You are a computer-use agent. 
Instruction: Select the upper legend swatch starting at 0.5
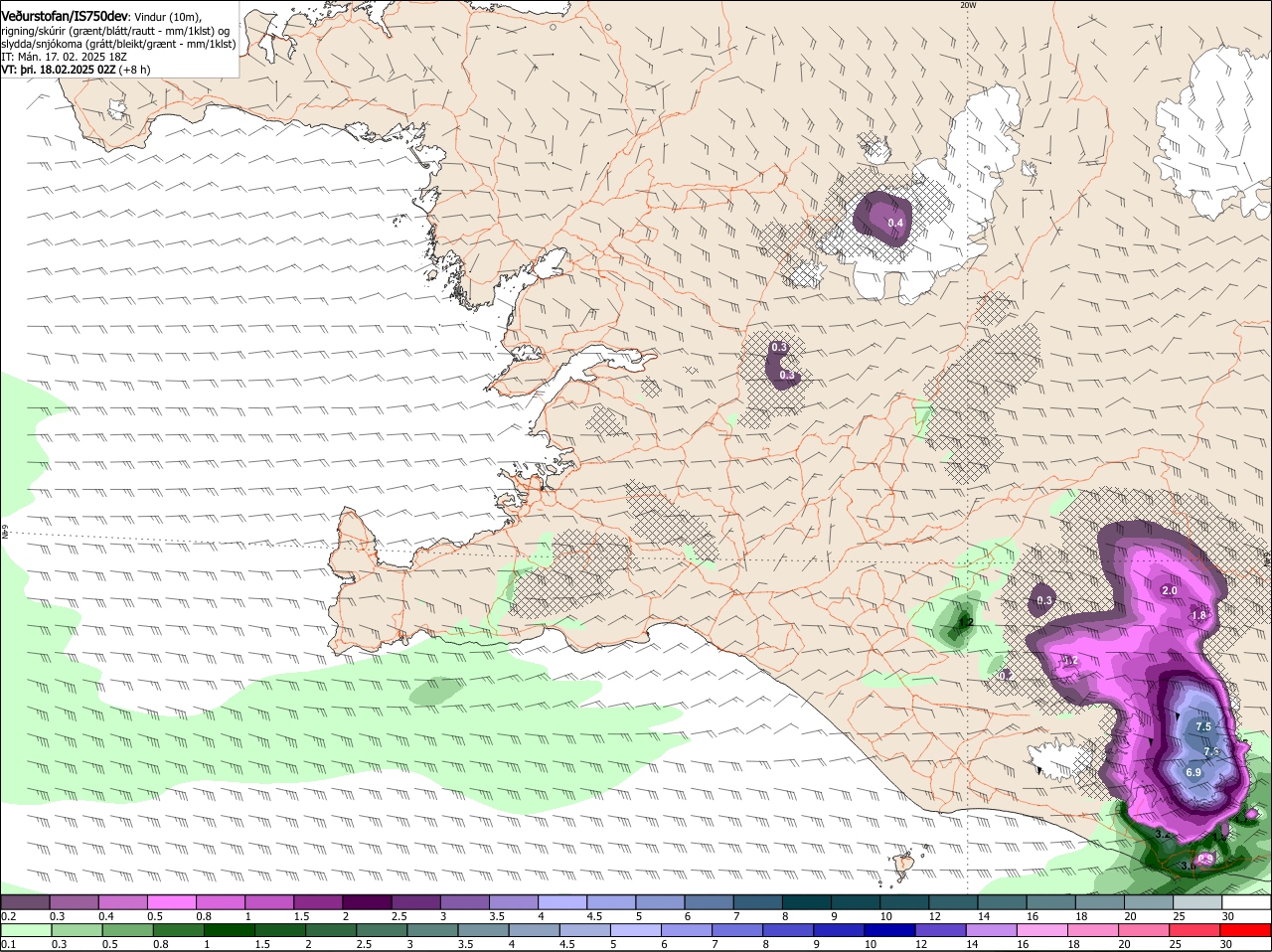[171, 901]
